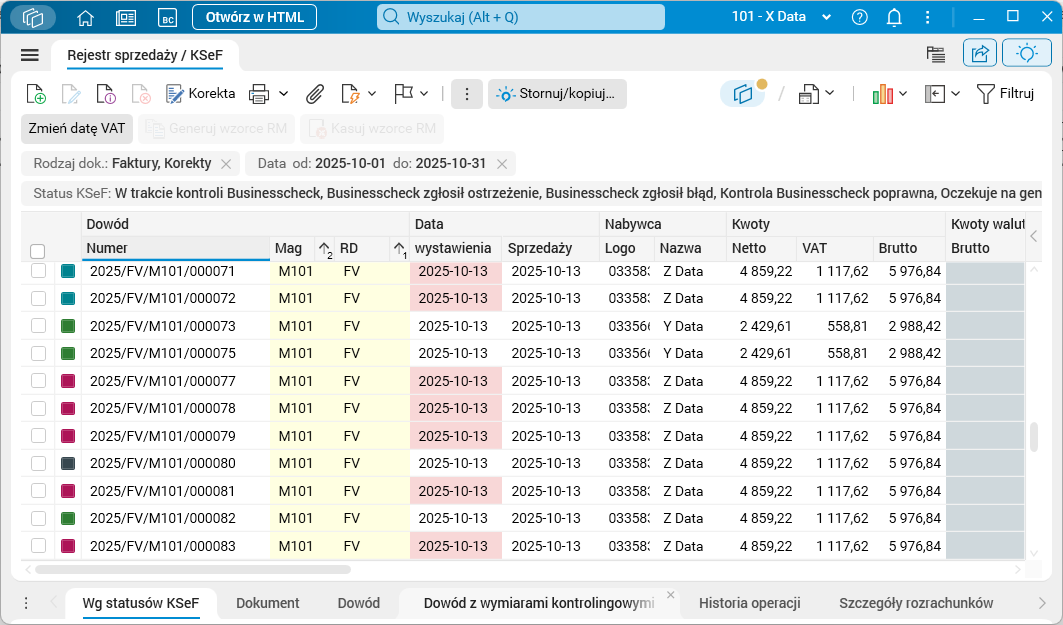Switch to the Historia operacji tab
This screenshot has height=625, width=1063.
(x=749, y=603)
